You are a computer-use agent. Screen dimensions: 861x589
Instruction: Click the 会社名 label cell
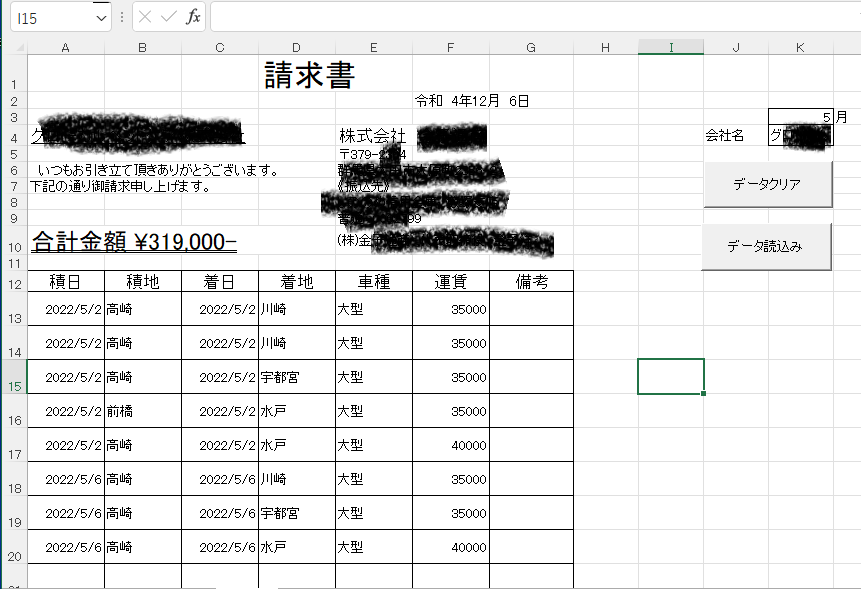(725, 135)
